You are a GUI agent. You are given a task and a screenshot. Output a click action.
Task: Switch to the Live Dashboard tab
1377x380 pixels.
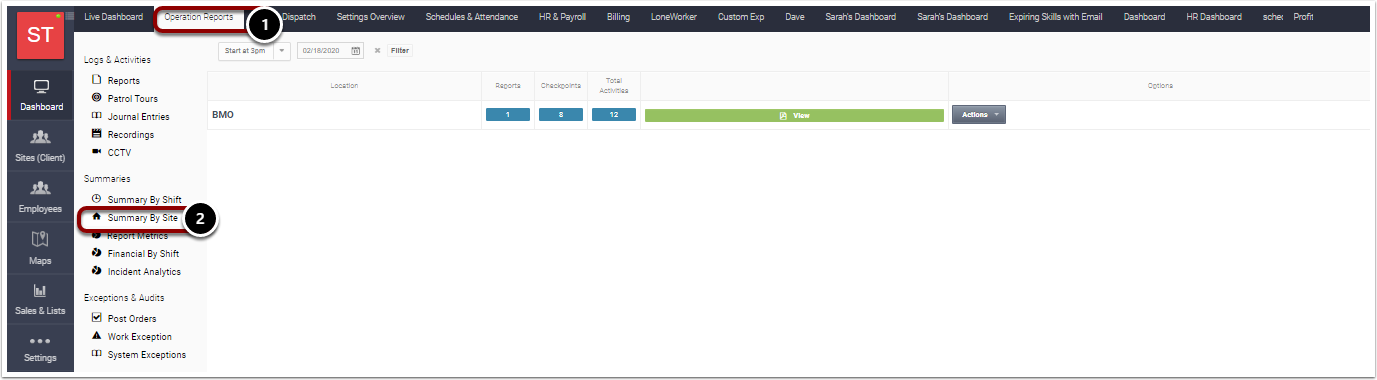114,17
